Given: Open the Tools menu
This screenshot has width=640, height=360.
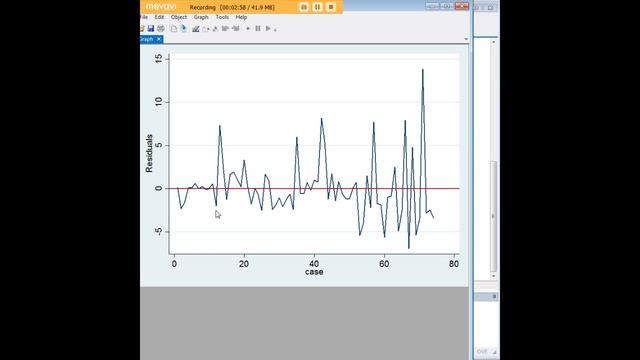Looking at the screenshot, I should click(x=222, y=17).
